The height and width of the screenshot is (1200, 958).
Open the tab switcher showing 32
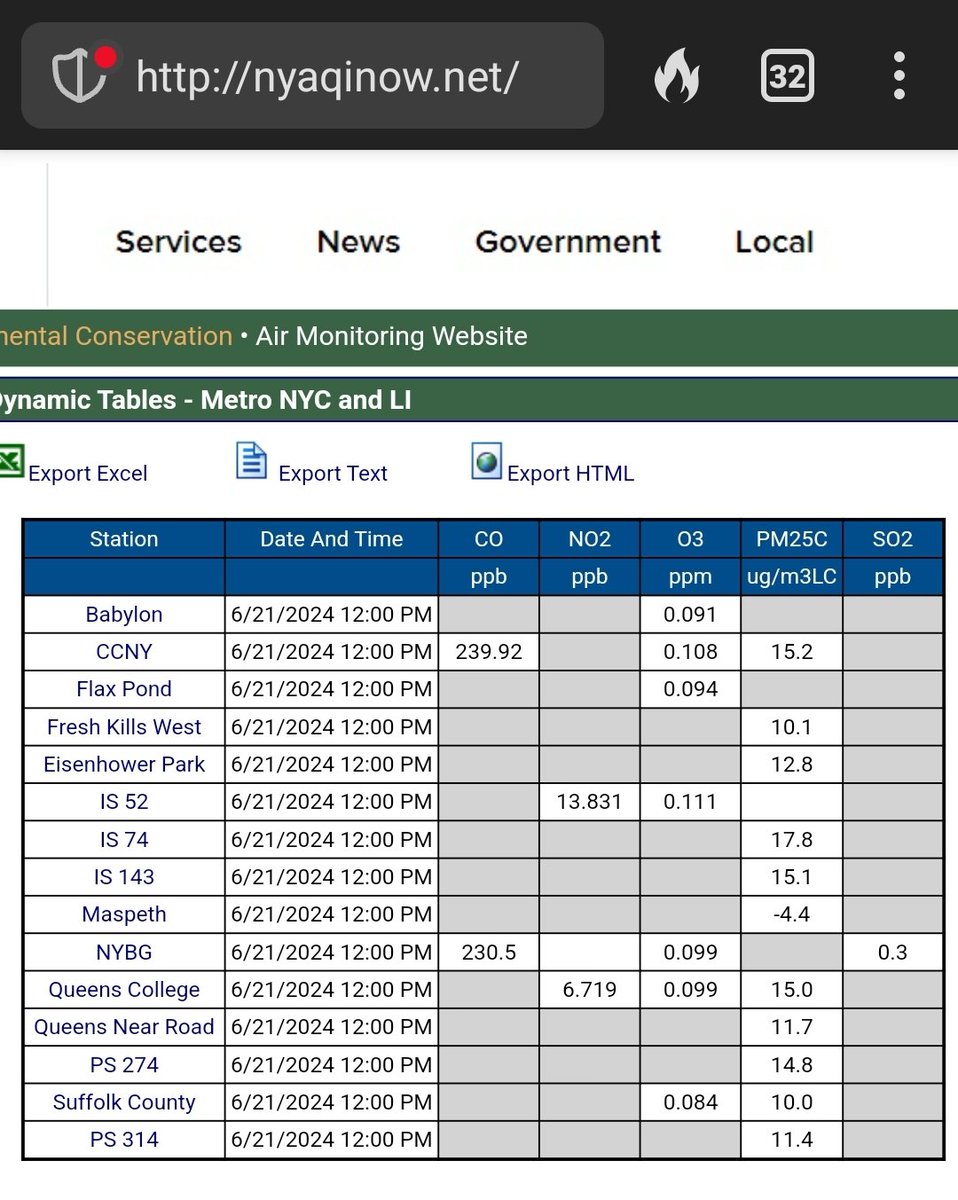coord(787,76)
